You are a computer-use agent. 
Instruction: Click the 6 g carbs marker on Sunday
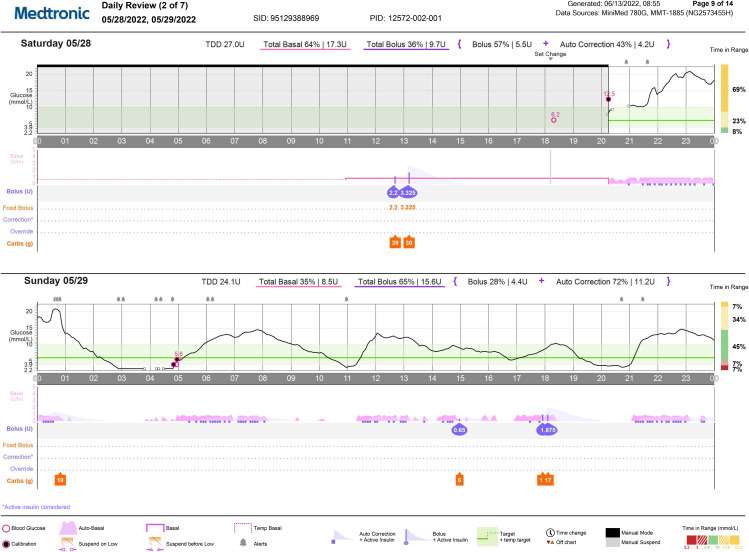459,480
